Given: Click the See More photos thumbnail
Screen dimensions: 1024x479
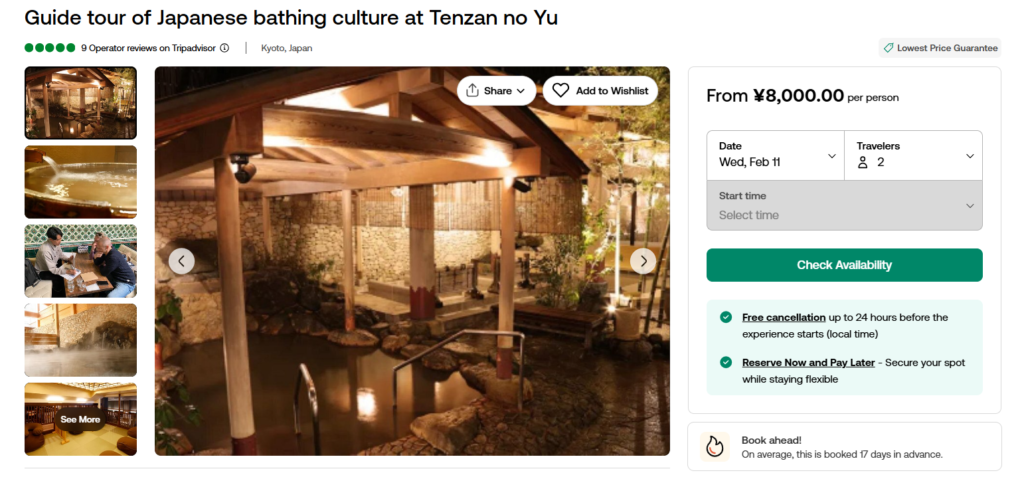Looking at the screenshot, I should [x=81, y=419].
